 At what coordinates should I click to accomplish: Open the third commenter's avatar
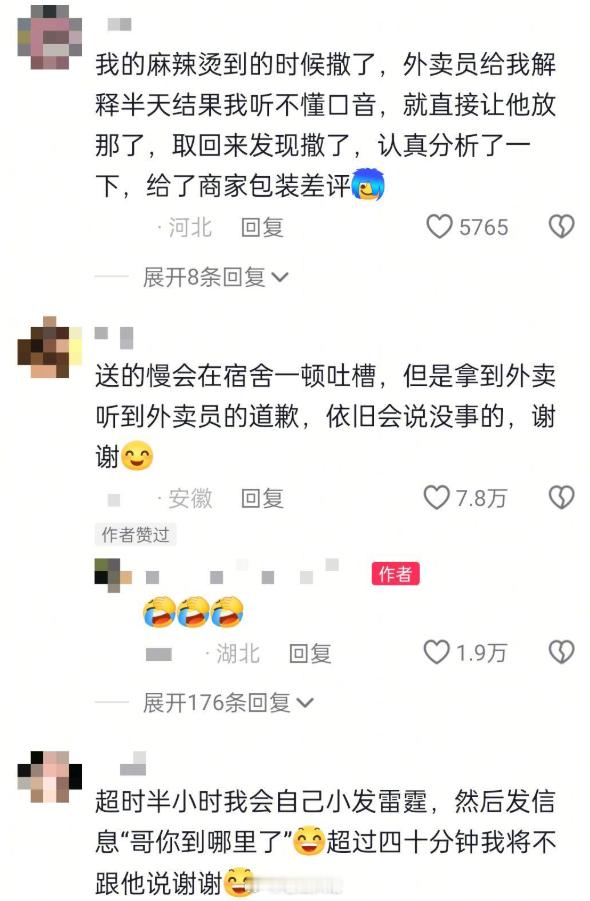coord(50,777)
